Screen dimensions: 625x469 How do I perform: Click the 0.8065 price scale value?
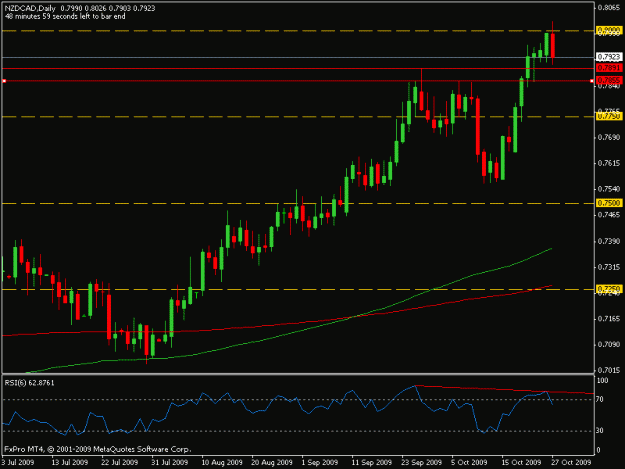[609, 8]
